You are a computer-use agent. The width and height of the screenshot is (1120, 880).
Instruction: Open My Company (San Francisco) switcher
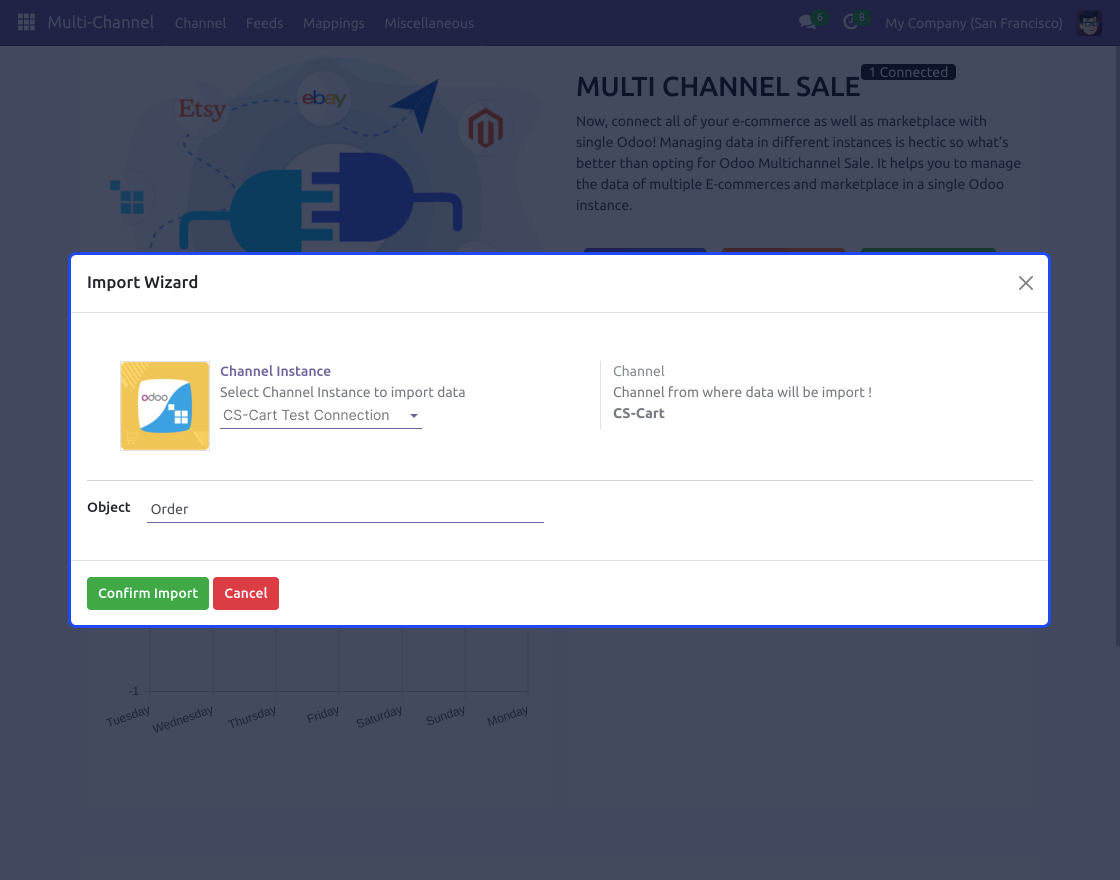pos(974,23)
